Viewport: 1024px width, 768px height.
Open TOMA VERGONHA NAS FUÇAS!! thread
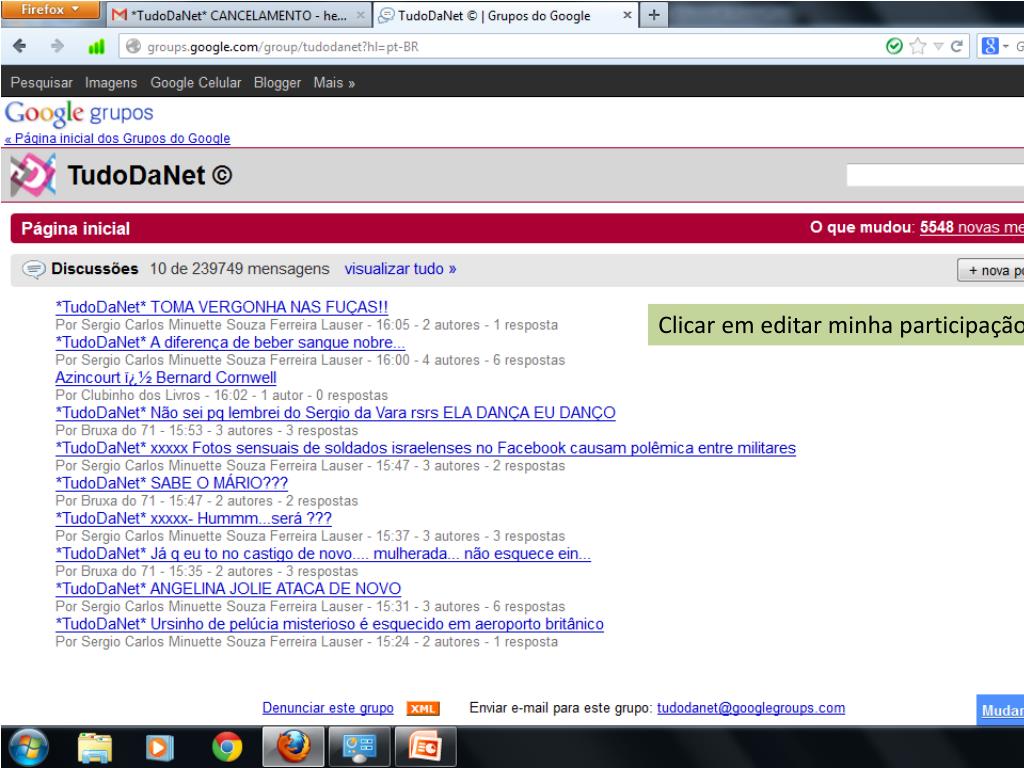(x=221, y=307)
